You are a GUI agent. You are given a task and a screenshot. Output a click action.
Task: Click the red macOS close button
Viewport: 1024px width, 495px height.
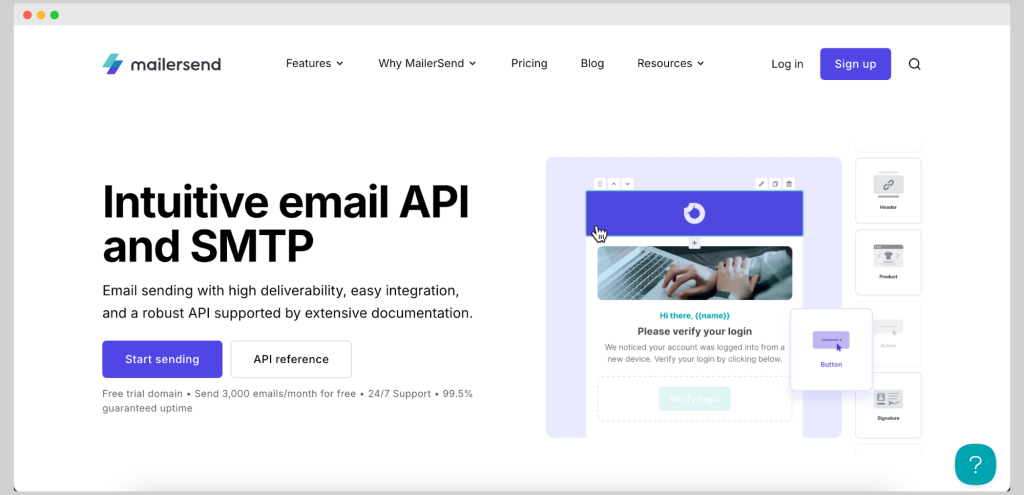tap(27, 15)
